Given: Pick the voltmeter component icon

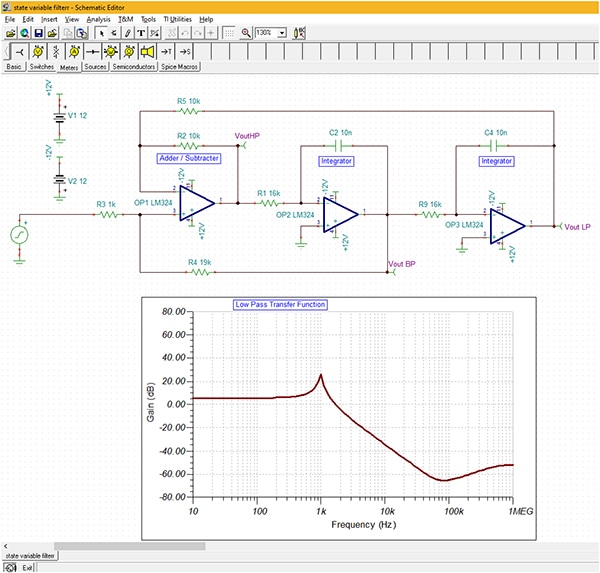Looking at the screenshot, I should [x=37, y=51].
